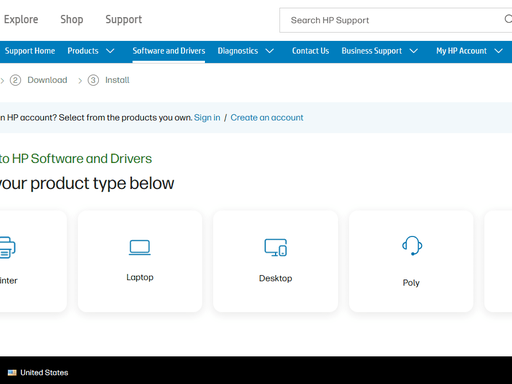The height and width of the screenshot is (384, 512).
Task: Select the Desktop computer icon
Action: click(276, 247)
